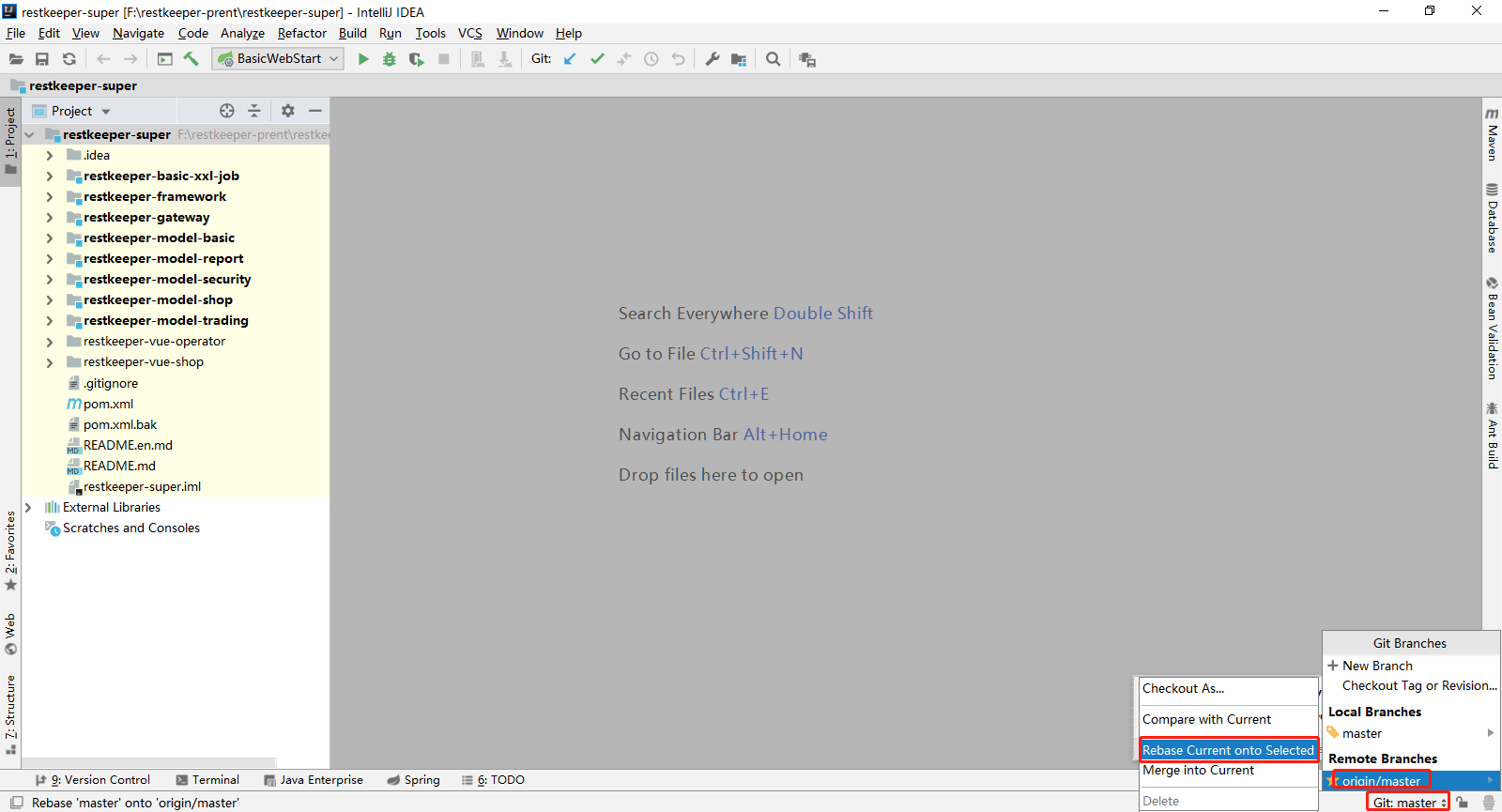Select Scratches and Consoles node
This screenshot has height=812, width=1502.
130,528
